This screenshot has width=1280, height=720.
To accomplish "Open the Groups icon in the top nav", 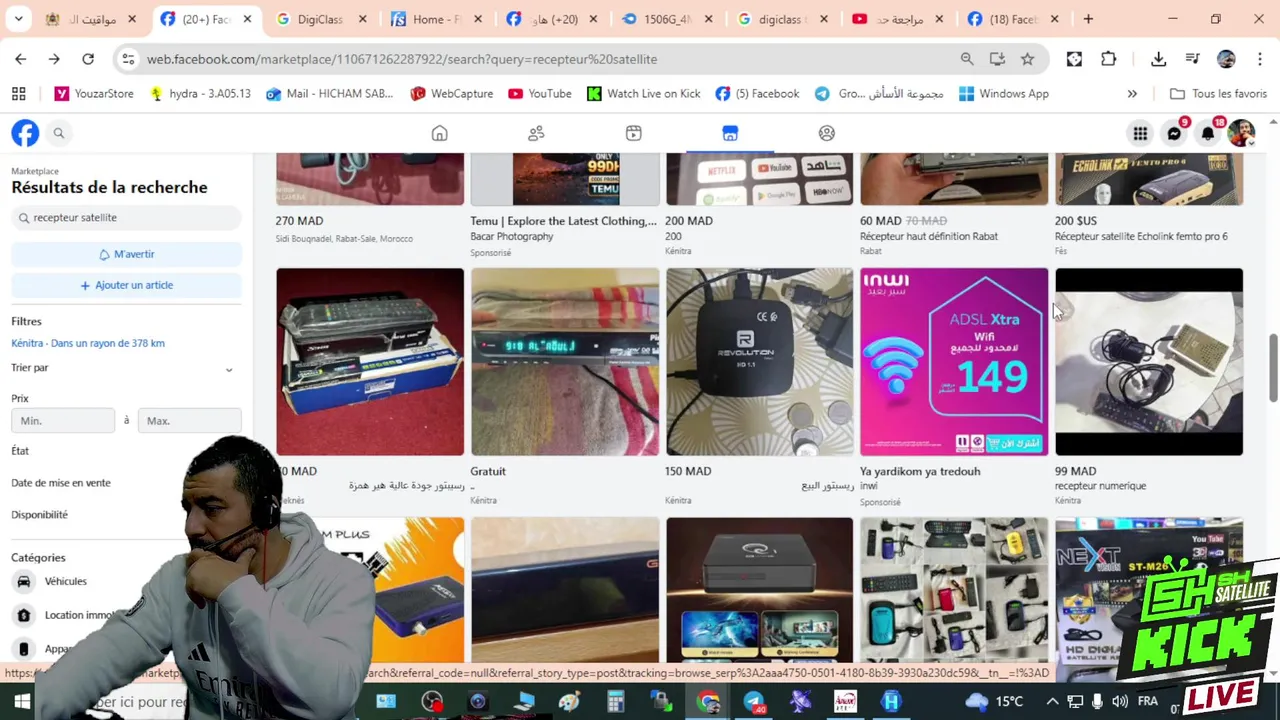I will tap(827, 133).
